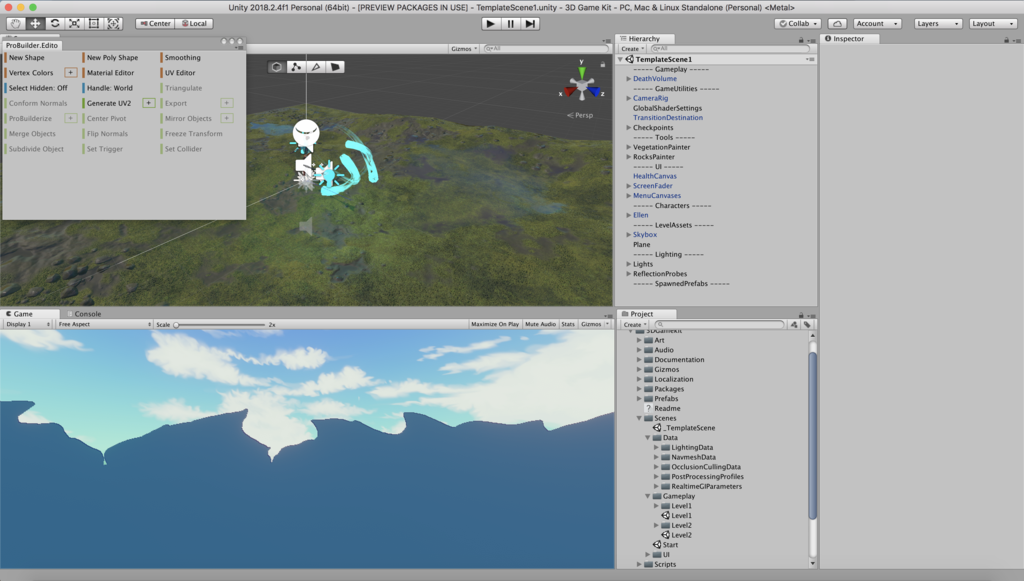This screenshot has height=581, width=1024.
Task: Open the scene view Gizmos dropdown
Action: pos(464,48)
